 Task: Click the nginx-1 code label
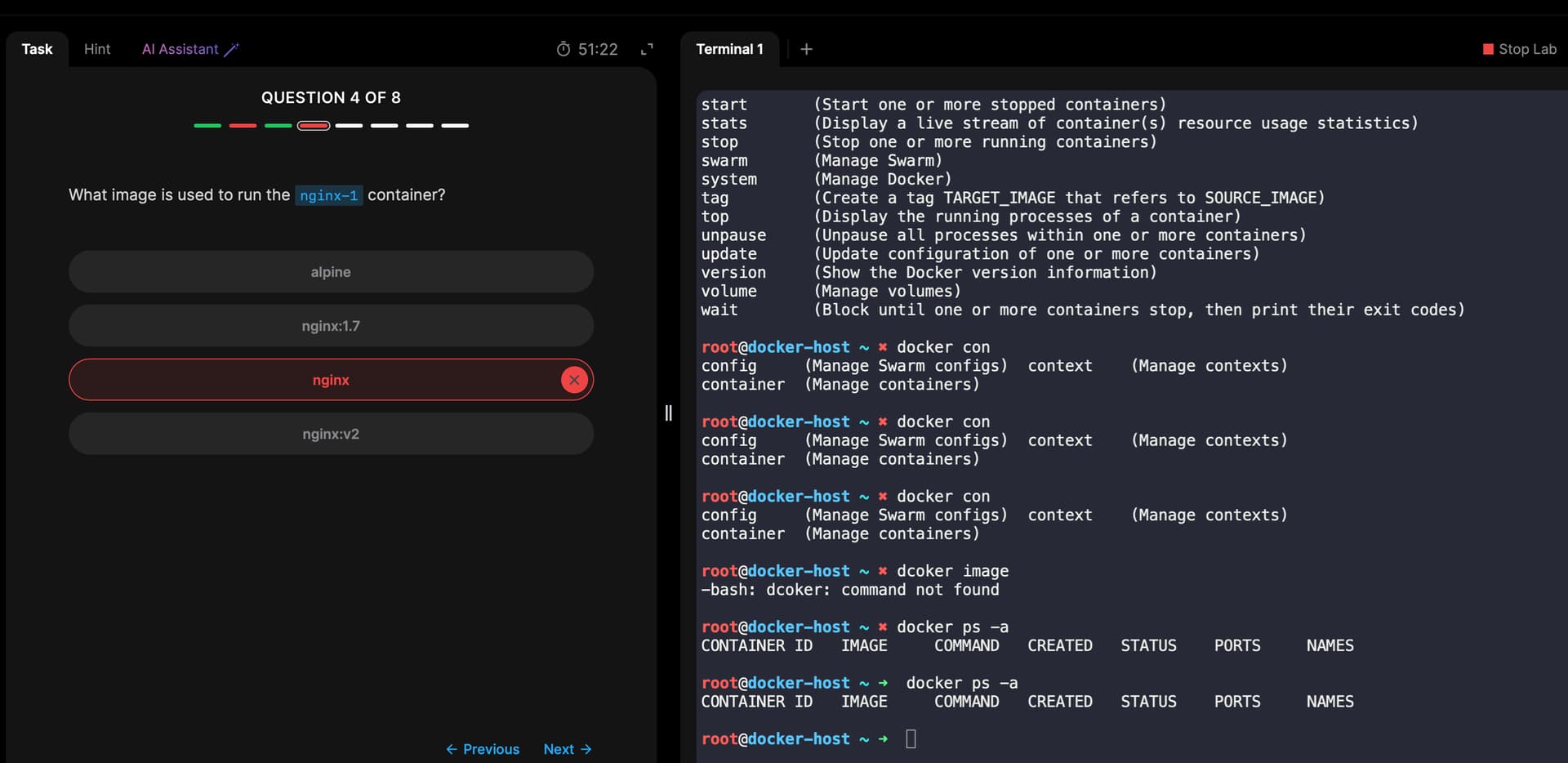point(328,195)
